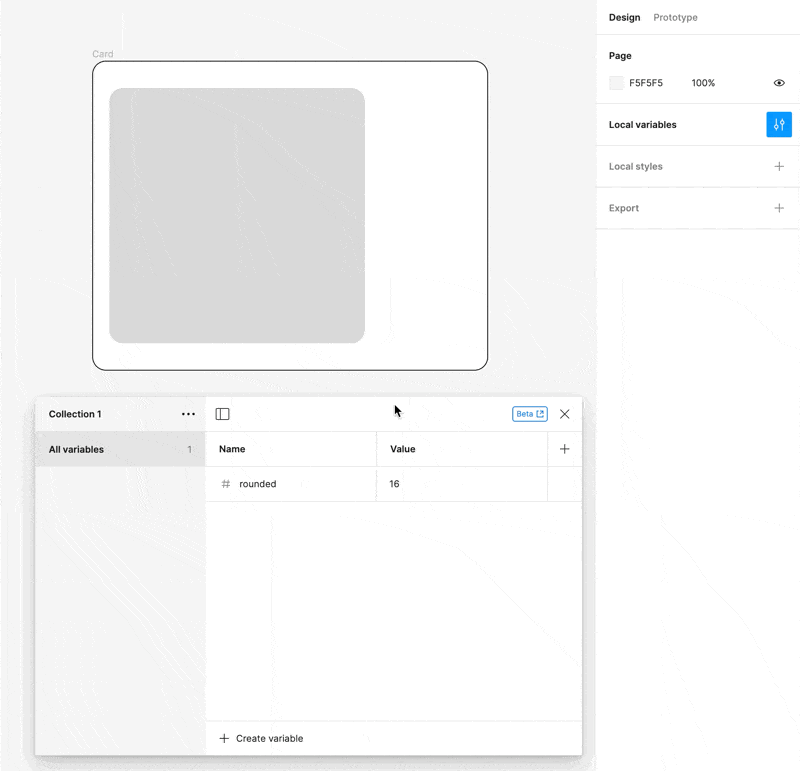Open the Collection 1 dropdown
Screen dimensions: 800x771
coord(75,413)
